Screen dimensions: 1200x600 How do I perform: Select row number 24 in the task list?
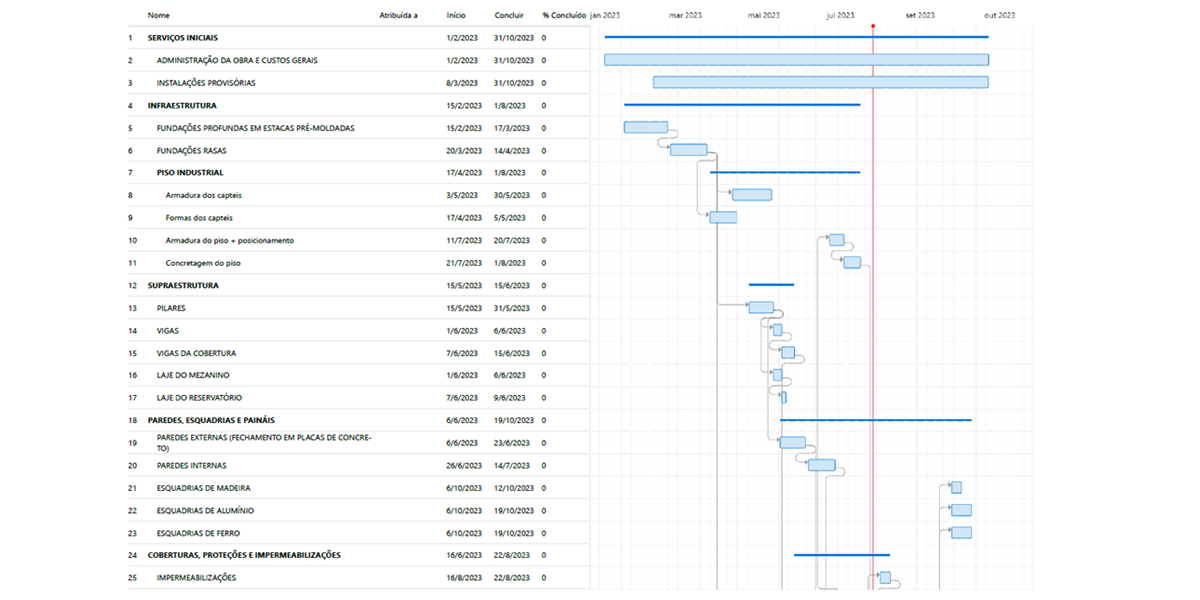pyautogui.click(x=132, y=555)
